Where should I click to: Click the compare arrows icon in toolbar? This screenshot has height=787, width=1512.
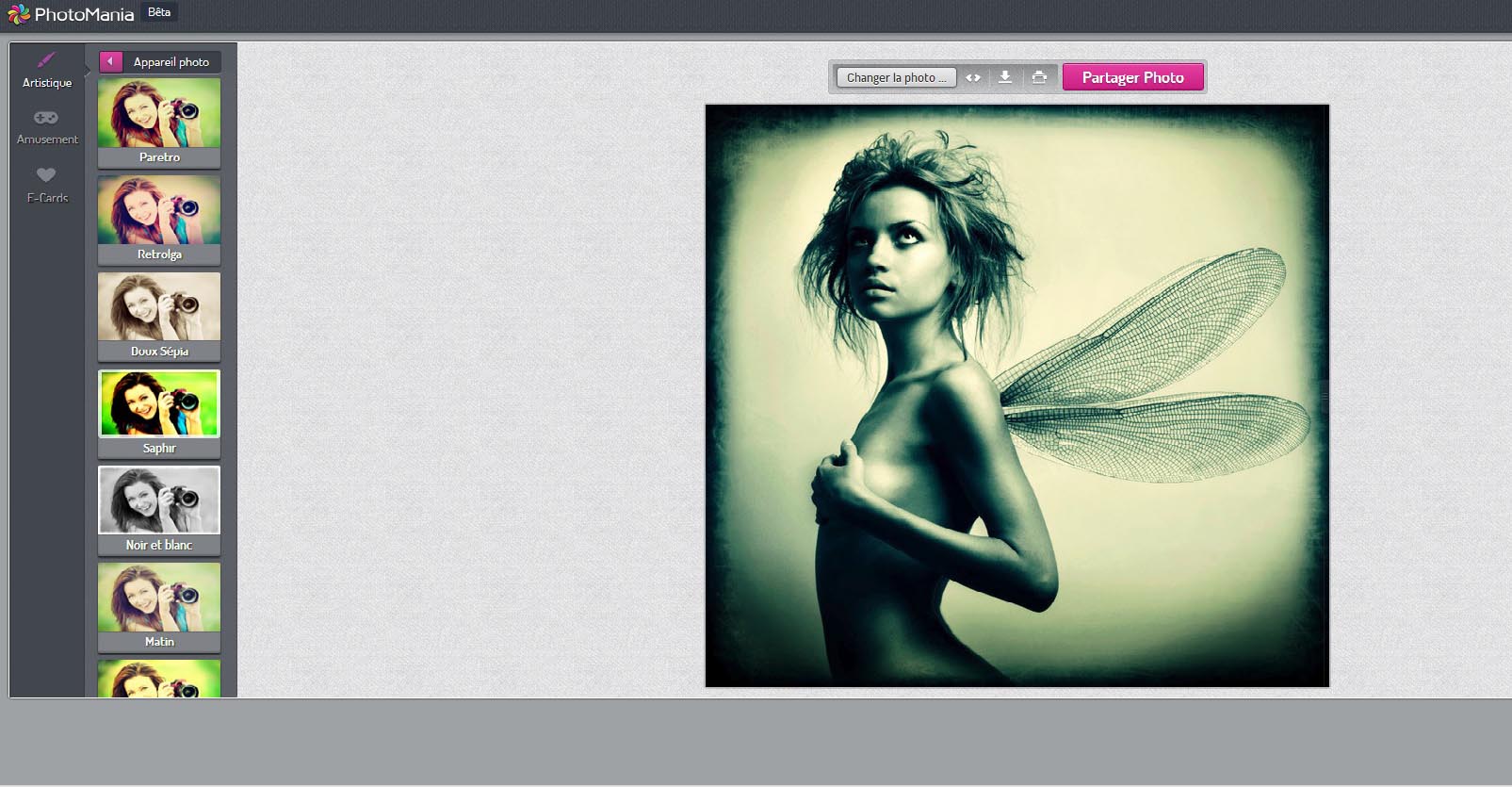(973, 77)
